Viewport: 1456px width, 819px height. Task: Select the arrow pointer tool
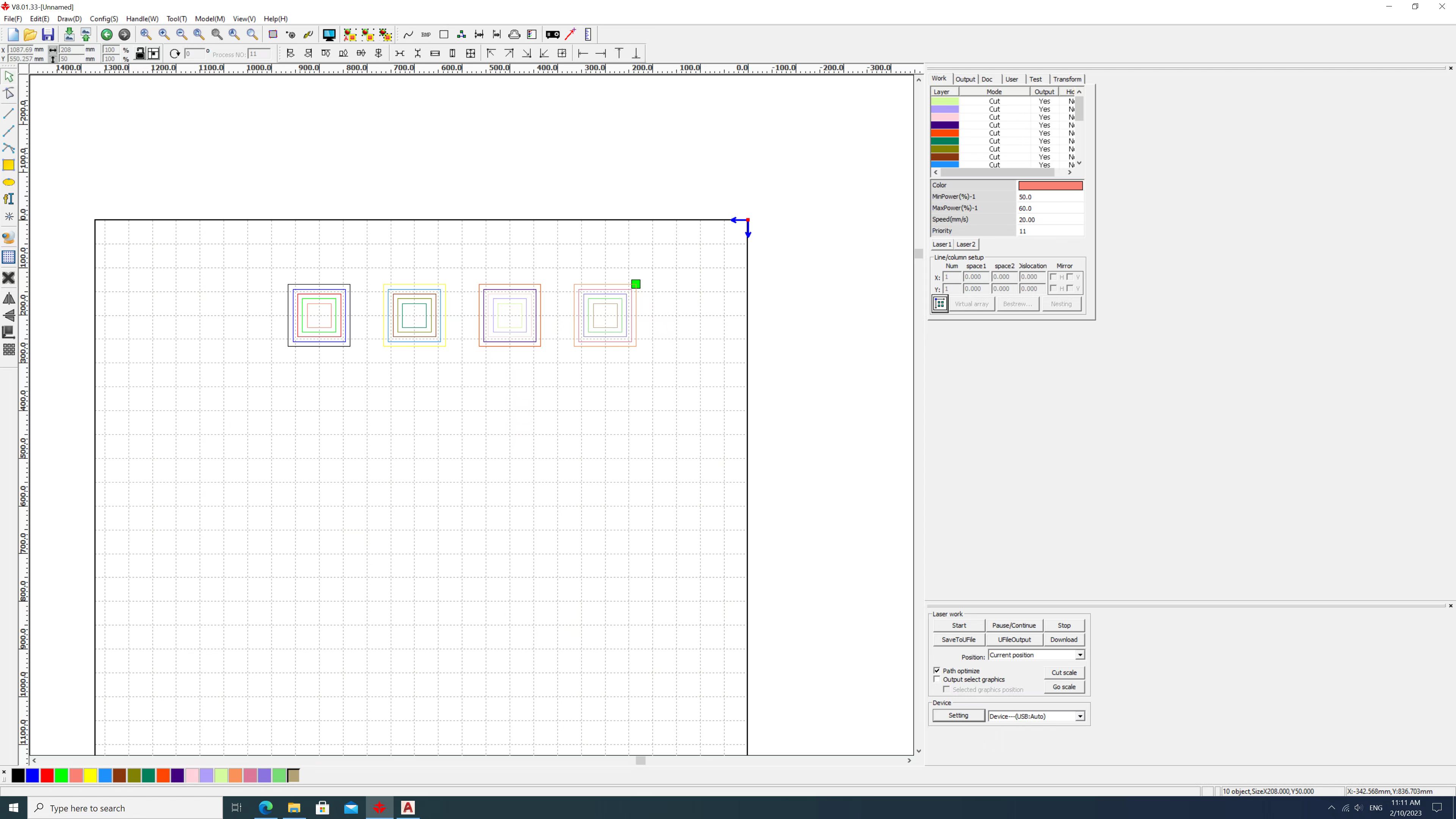[x=9, y=76]
